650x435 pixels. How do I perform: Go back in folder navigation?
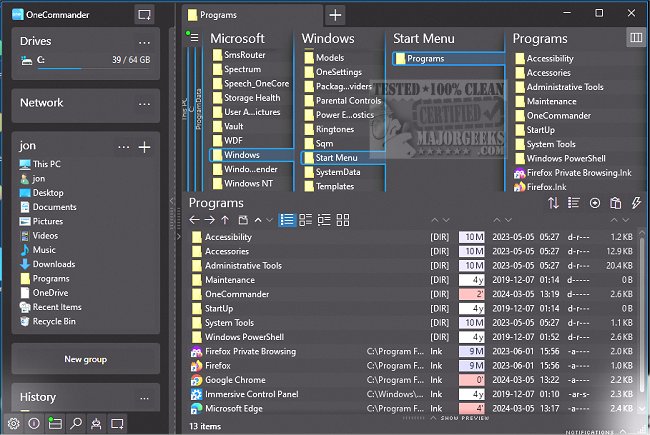(x=194, y=220)
